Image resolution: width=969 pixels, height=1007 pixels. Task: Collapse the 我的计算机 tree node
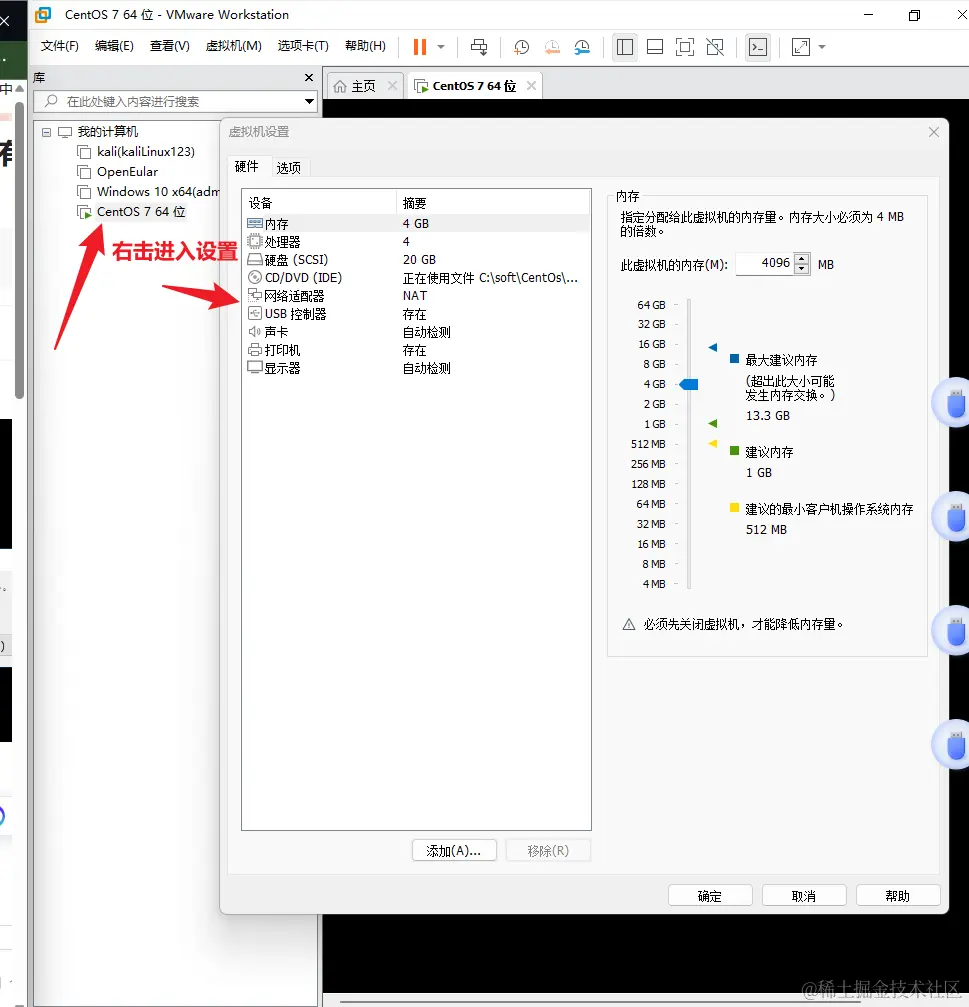point(46,132)
